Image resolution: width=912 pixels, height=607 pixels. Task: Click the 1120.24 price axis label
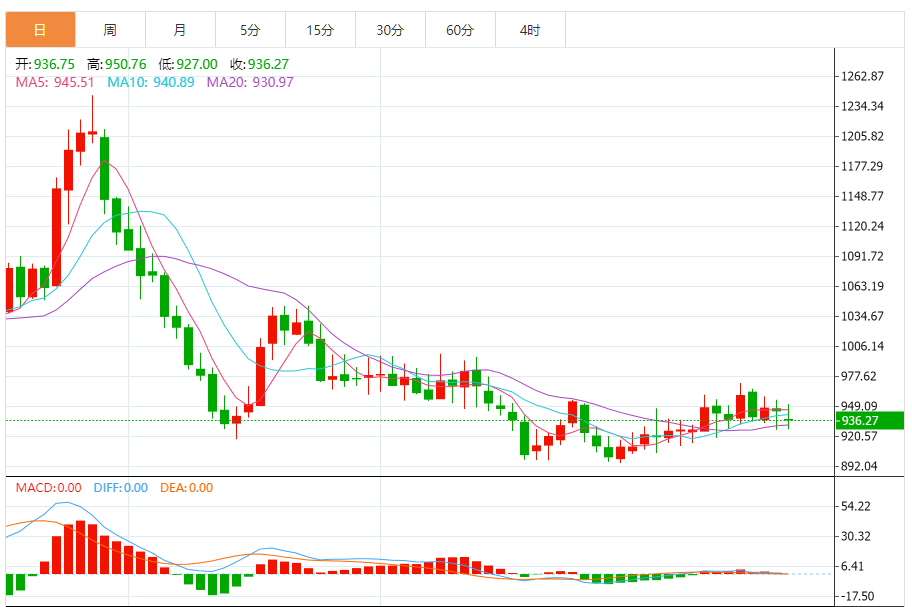click(862, 226)
